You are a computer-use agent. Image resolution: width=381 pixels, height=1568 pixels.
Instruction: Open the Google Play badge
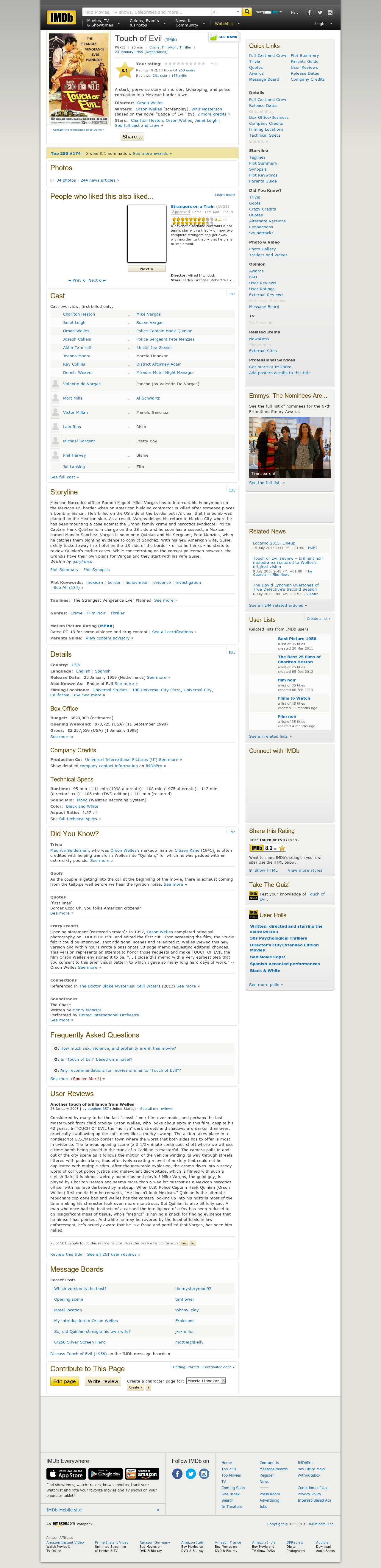coord(105,1474)
